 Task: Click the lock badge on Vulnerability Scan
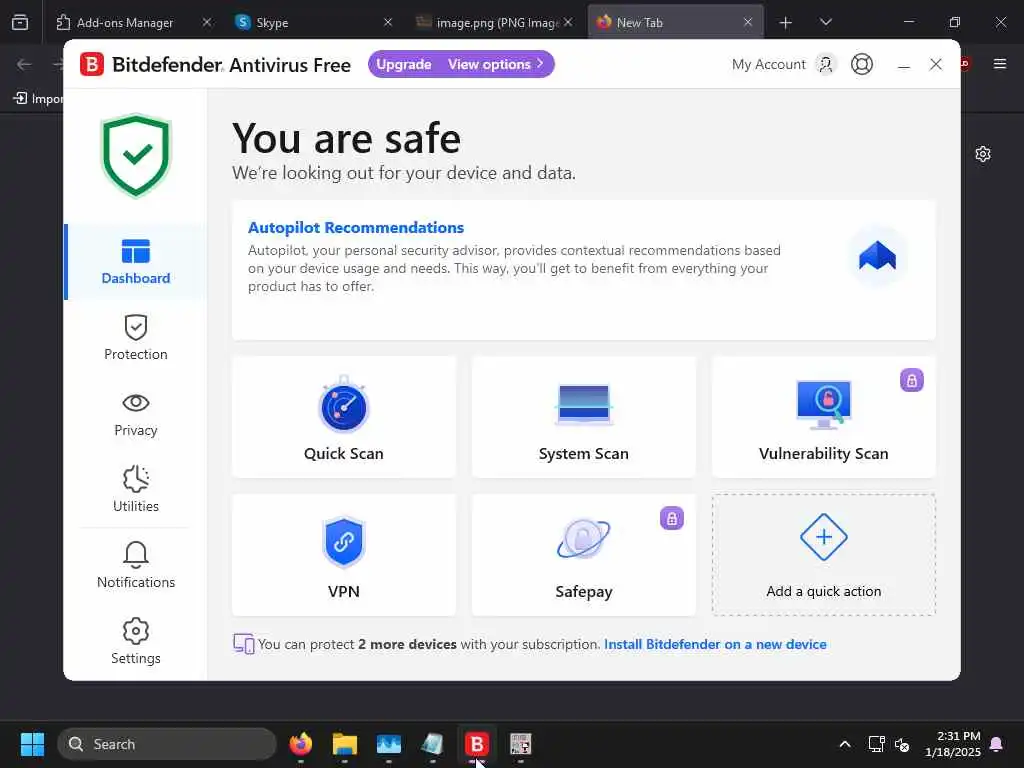tap(912, 380)
